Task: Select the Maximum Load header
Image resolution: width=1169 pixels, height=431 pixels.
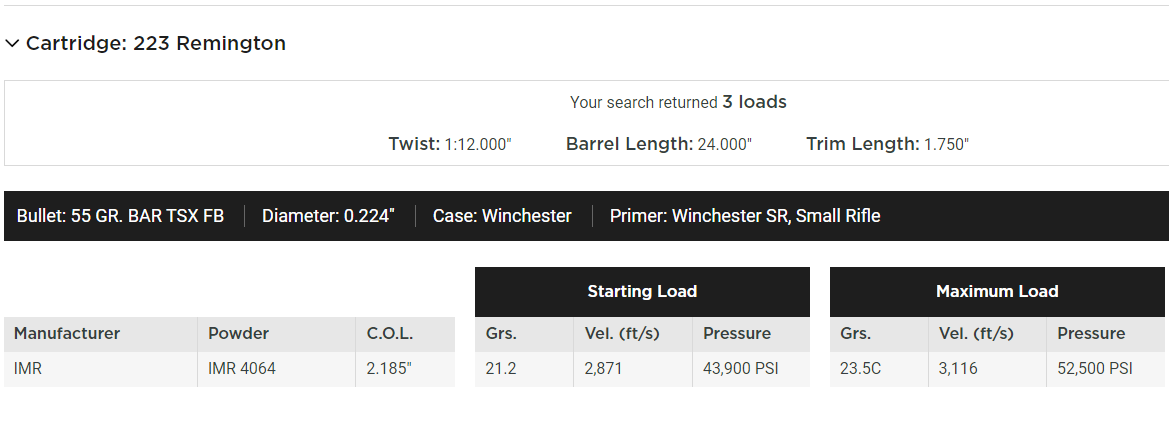Action: tap(997, 292)
